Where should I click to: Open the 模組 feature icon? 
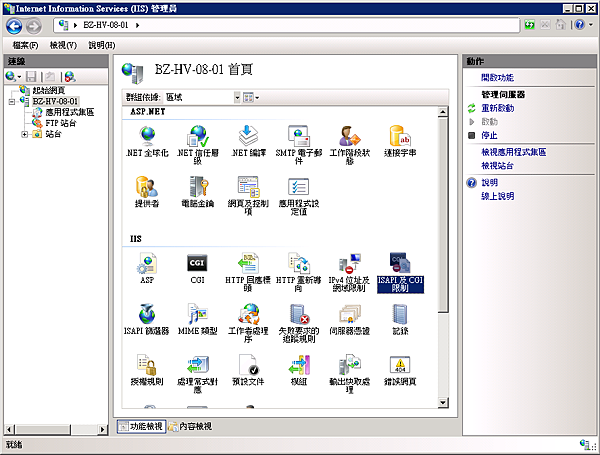click(x=298, y=370)
